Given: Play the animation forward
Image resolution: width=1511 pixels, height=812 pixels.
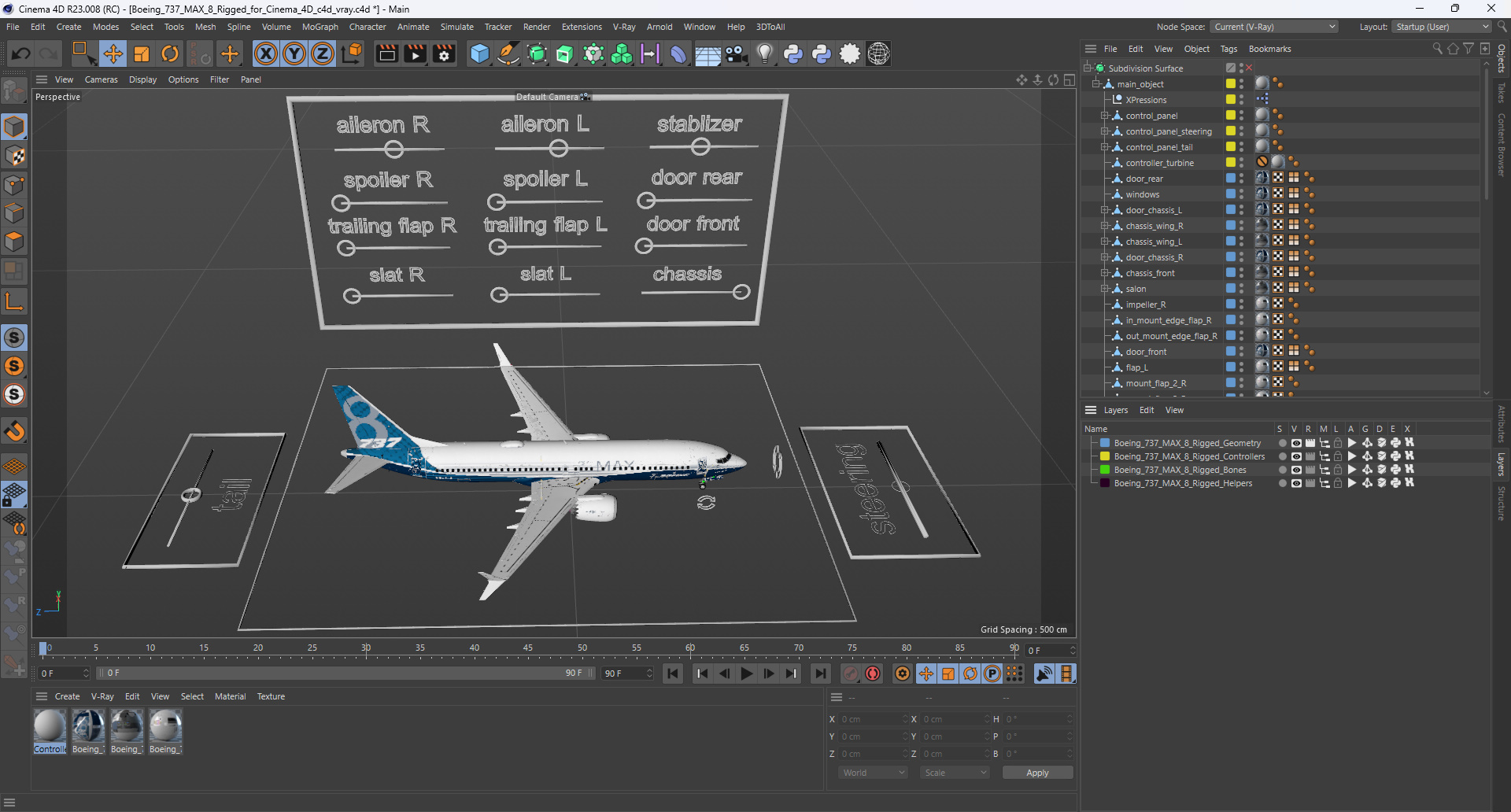Looking at the screenshot, I should 747,674.
